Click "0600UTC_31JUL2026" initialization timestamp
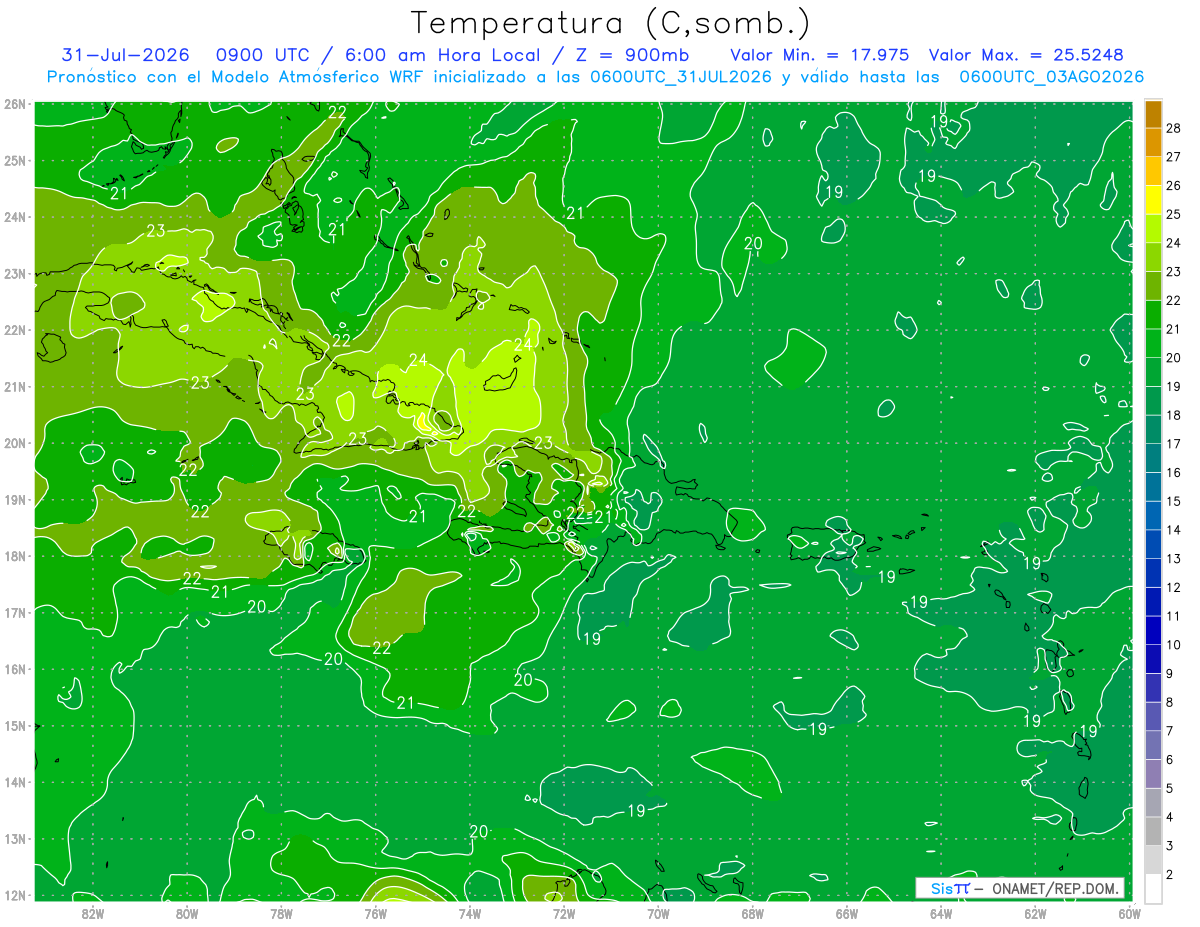This screenshot has width=1200, height=927. click(681, 77)
